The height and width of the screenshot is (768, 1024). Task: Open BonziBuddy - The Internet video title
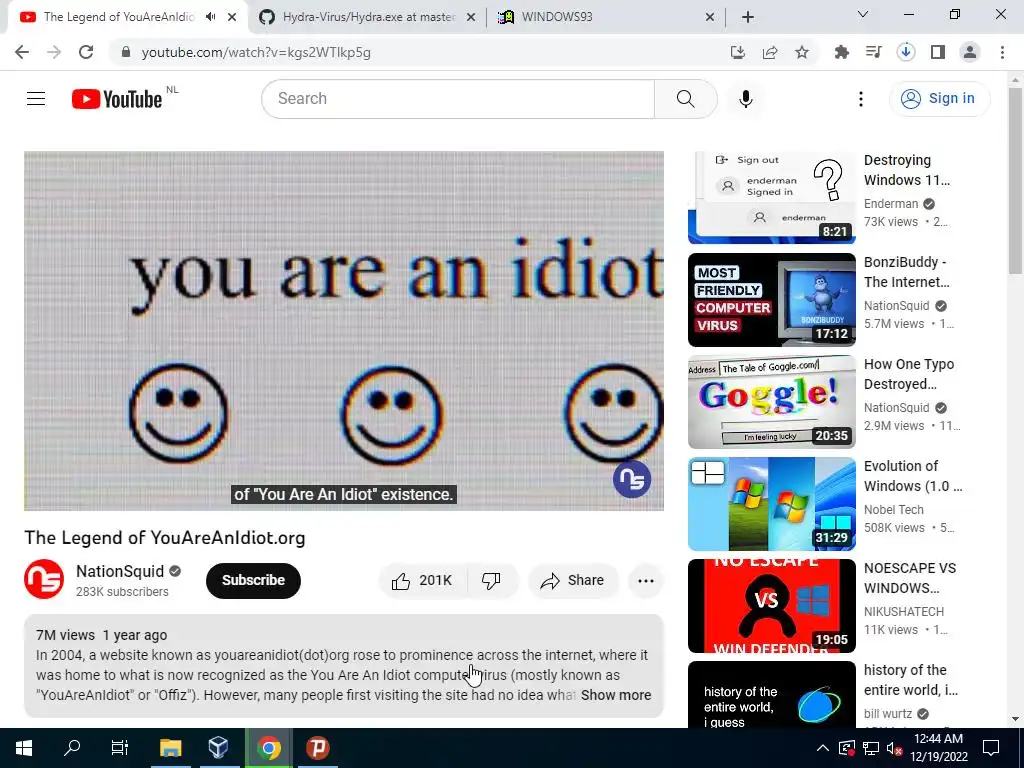pyautogui.click(x=906, y=272)
